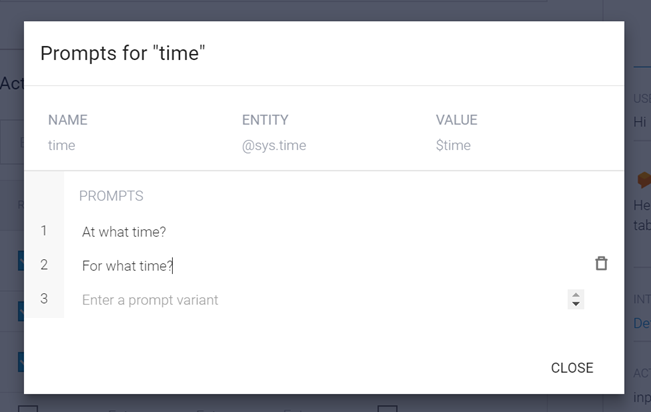Click the $time parameter value
Viewport: 651px width, 412px height.
(x=453, y=146)
